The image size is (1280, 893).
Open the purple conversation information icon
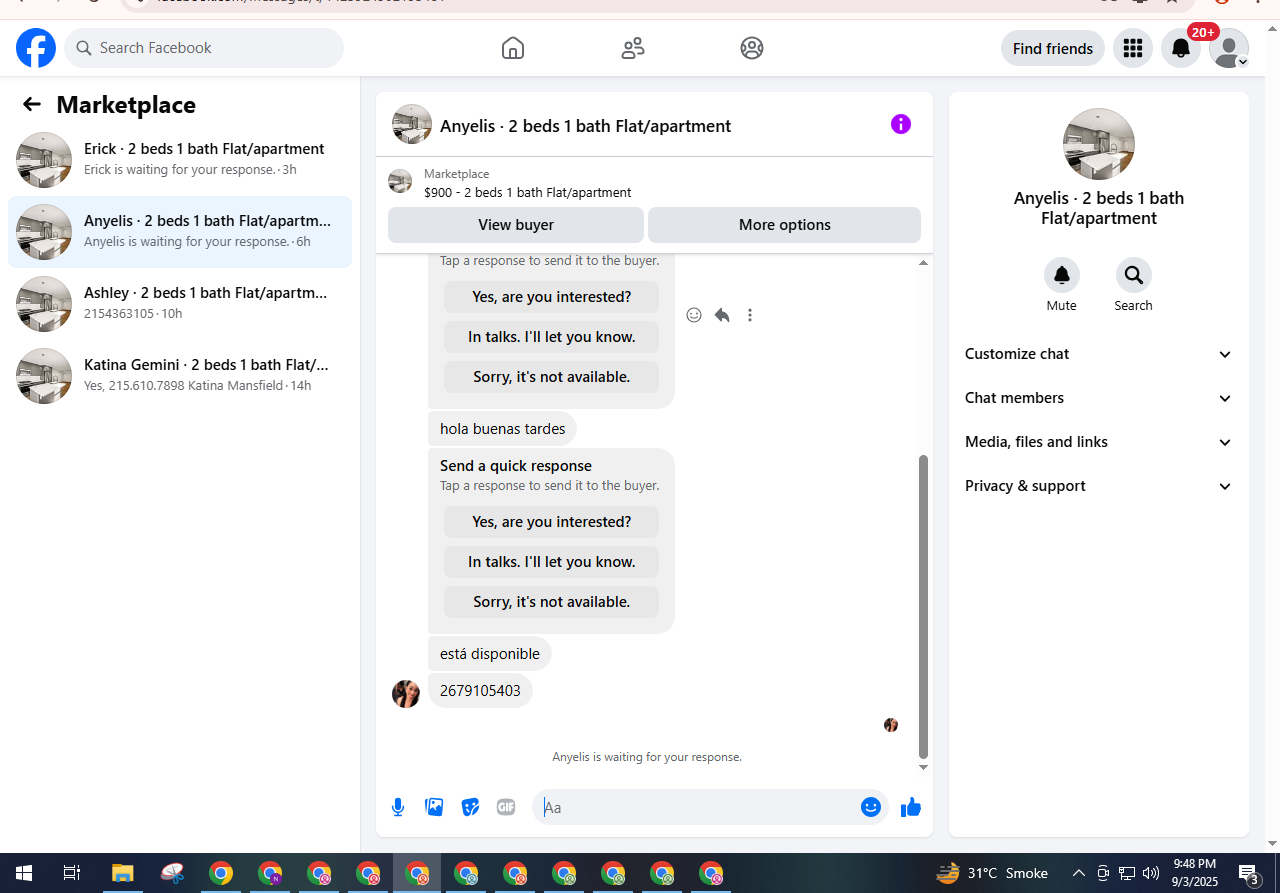coord(901,124)
